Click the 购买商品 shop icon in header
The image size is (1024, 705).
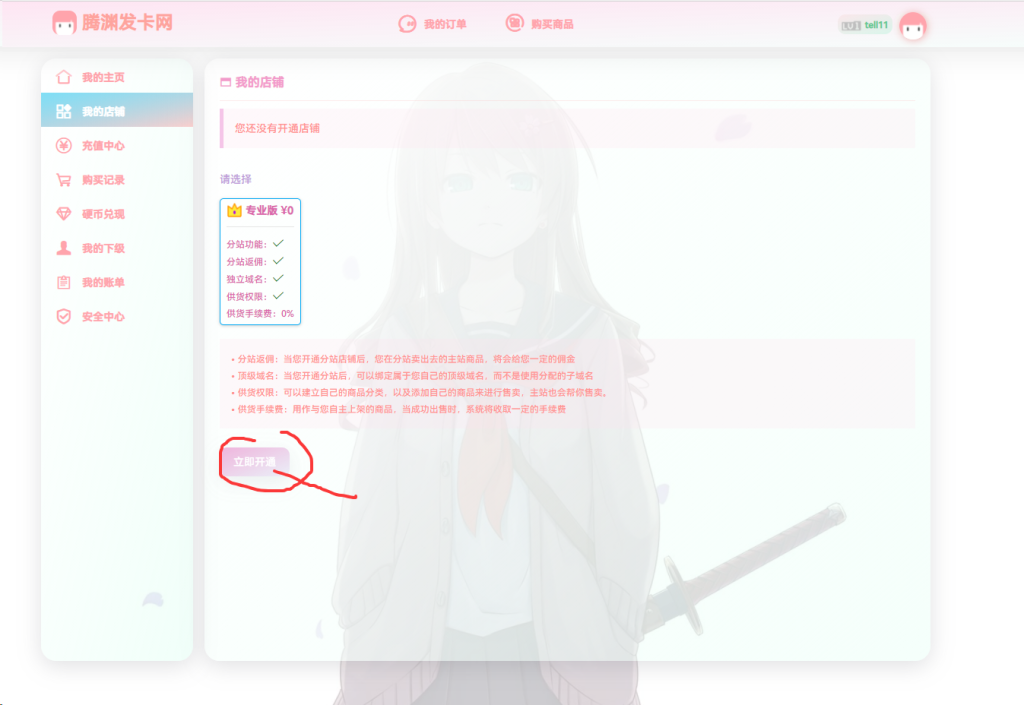[x=514, y=24]
